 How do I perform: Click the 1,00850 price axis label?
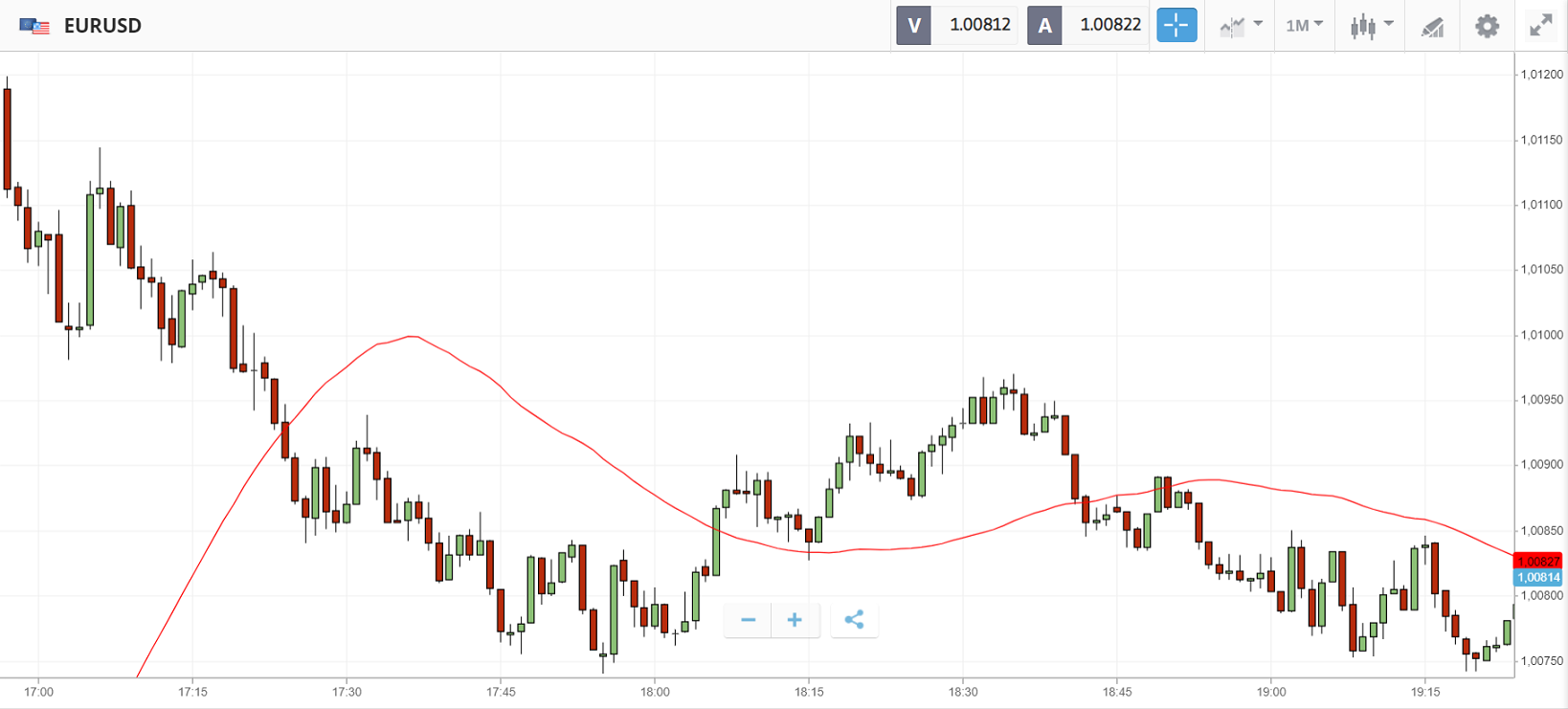1541,531
